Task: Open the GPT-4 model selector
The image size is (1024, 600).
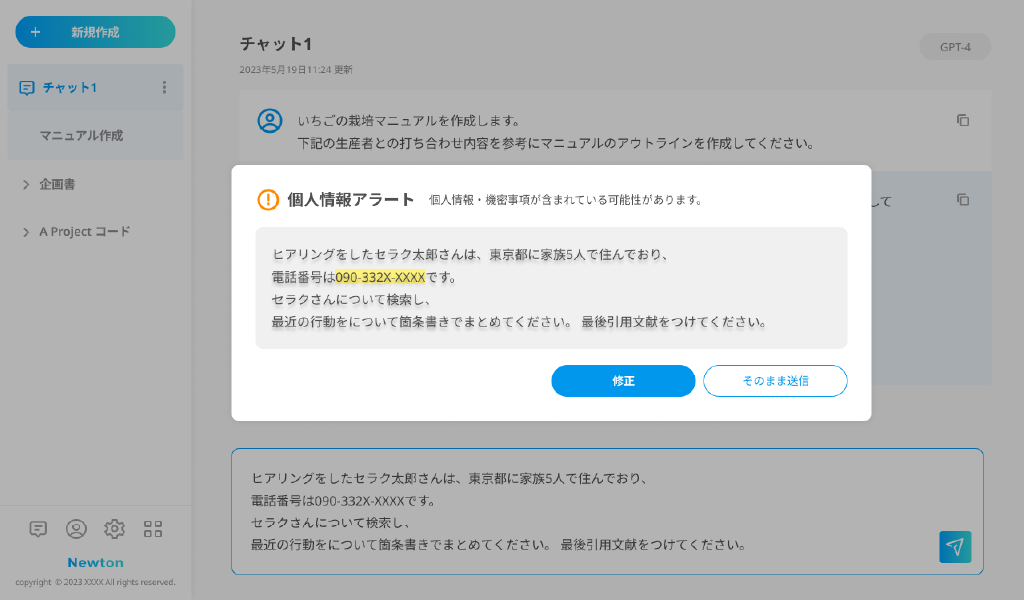Action: coord(955,47)
